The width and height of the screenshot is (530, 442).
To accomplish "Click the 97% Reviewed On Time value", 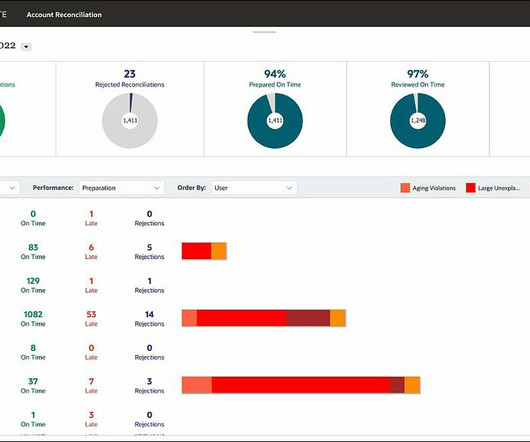I will tap(418, 74).
